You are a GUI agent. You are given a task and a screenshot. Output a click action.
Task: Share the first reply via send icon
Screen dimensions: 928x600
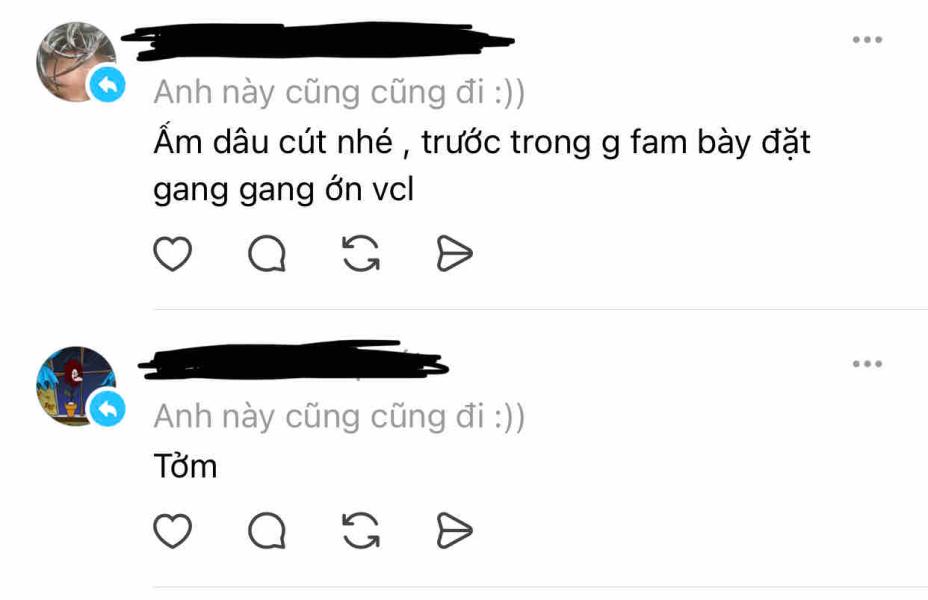[454, 254]
